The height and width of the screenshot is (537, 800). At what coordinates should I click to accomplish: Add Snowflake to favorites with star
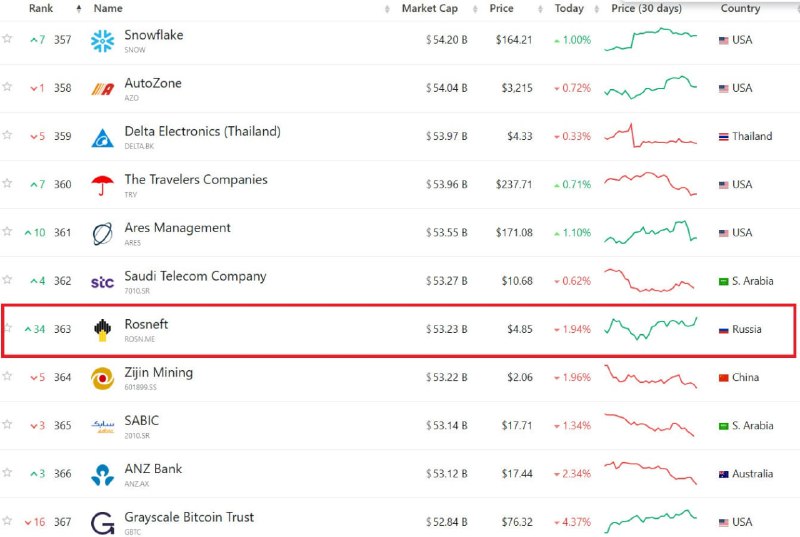pyautogui.click(x=7, y=38)
